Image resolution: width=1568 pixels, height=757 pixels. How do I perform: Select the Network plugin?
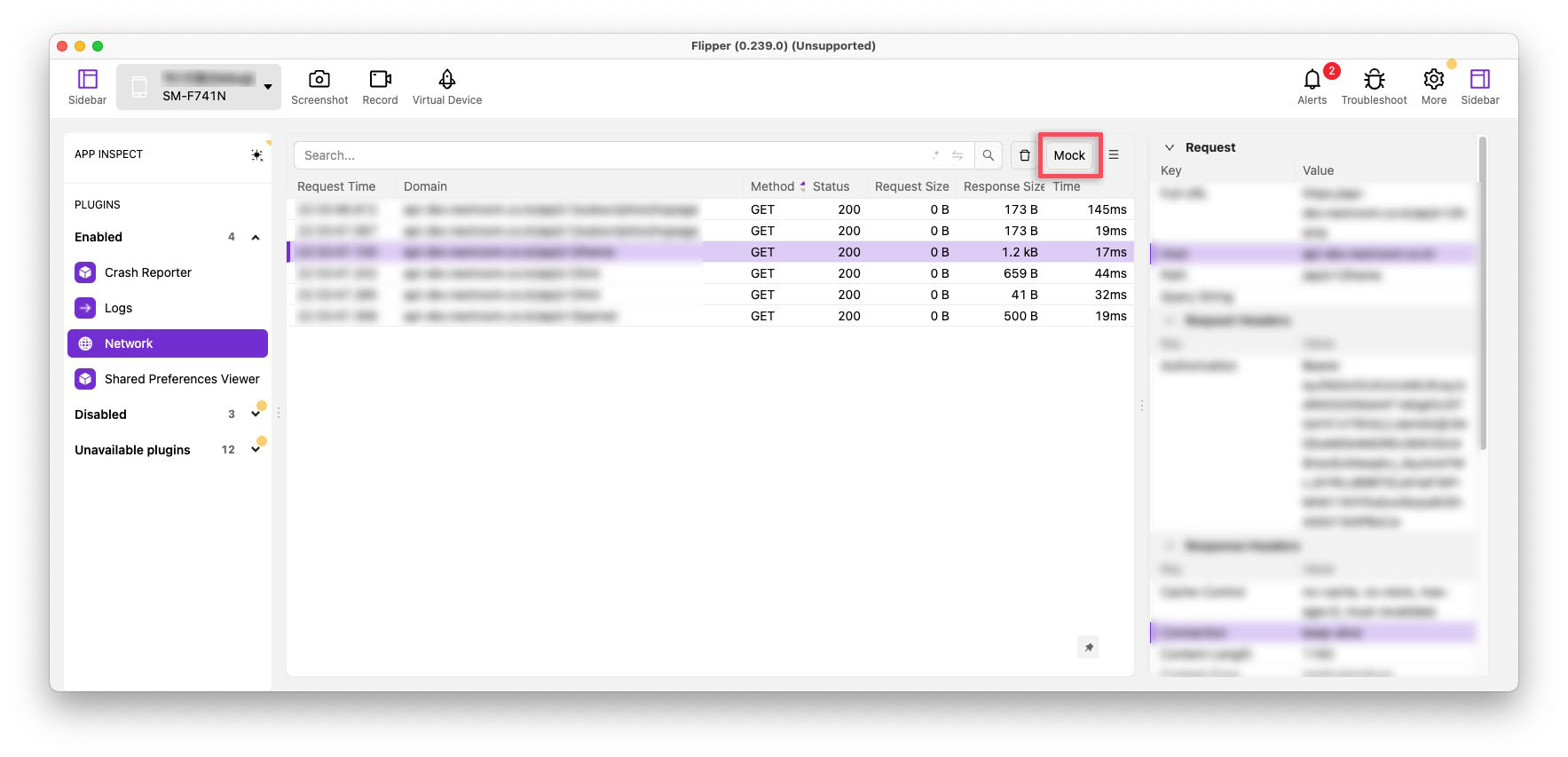click(168, 343)
